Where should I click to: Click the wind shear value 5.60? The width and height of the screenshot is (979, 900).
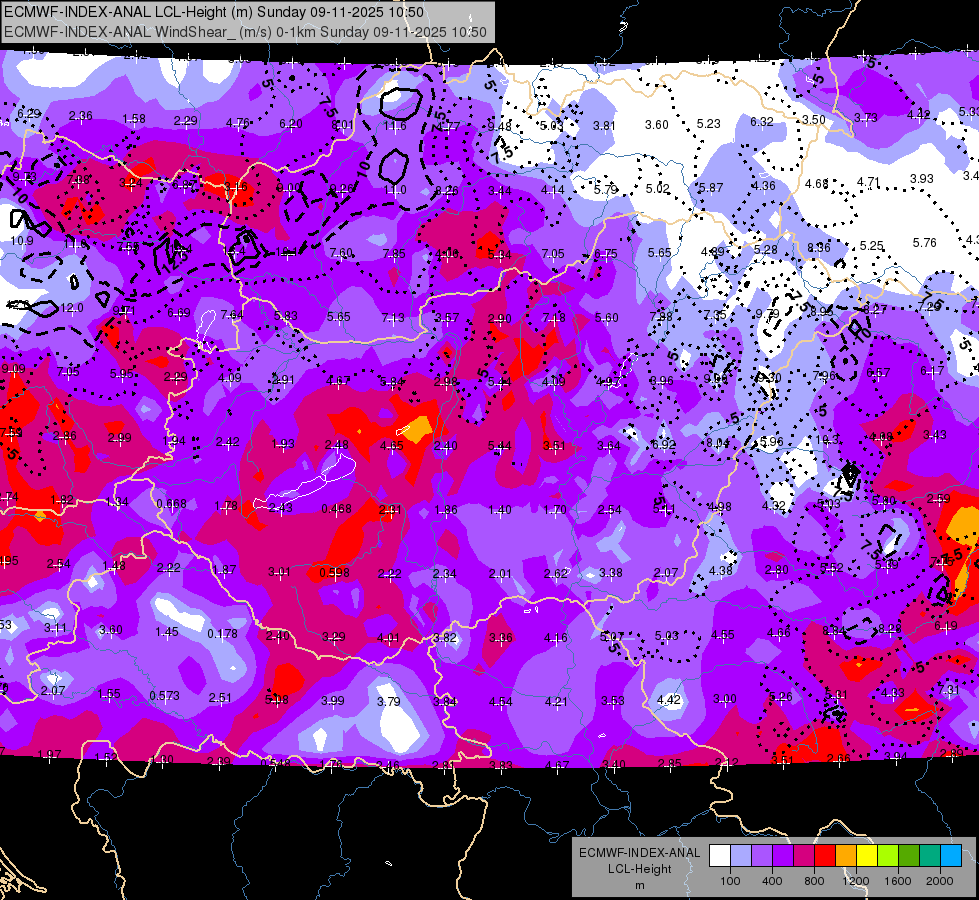[x=606, y=317]
